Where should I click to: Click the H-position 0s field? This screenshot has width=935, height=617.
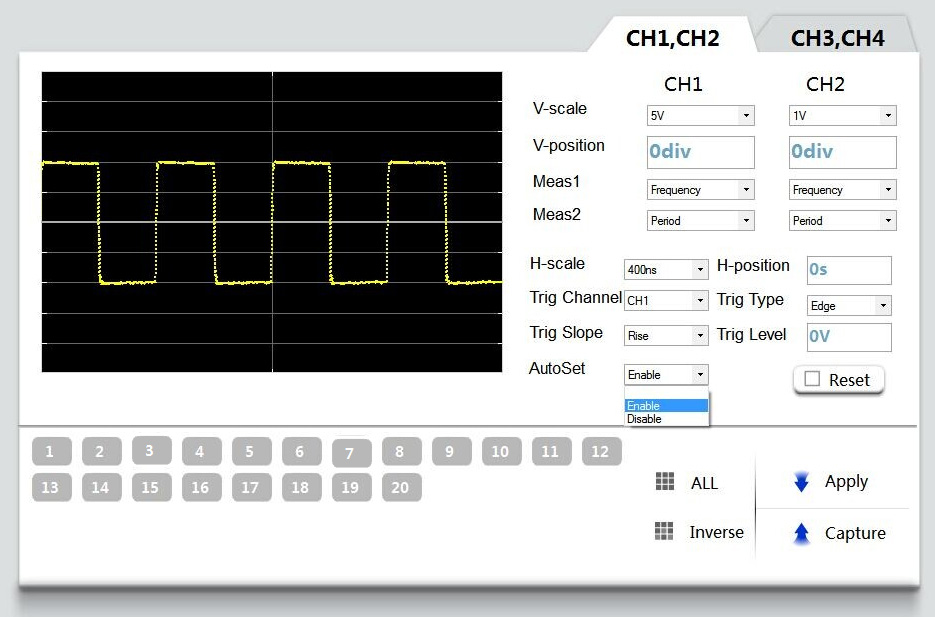click(849, 270)
